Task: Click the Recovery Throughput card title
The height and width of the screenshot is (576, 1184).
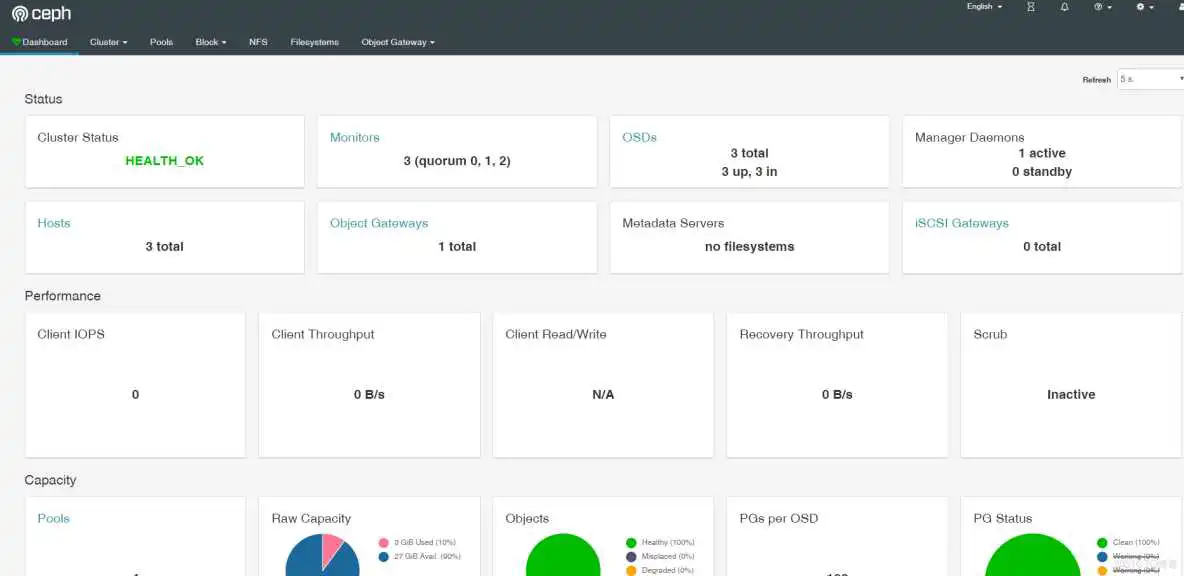Action: pos(801,334)
